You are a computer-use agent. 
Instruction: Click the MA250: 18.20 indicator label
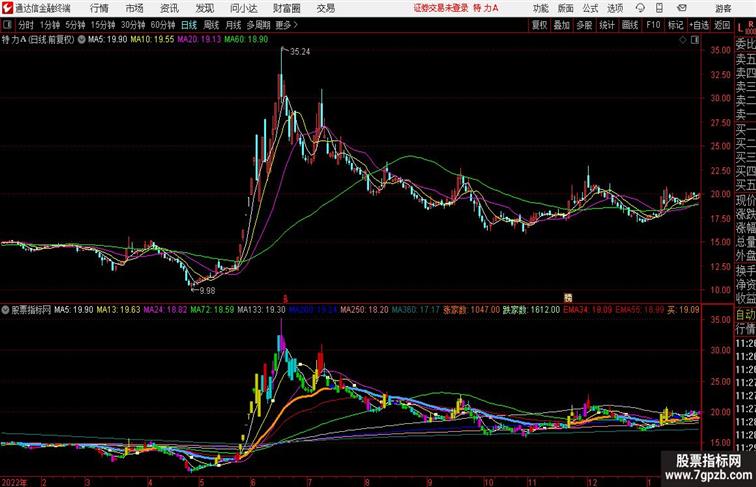click(364, 310)
